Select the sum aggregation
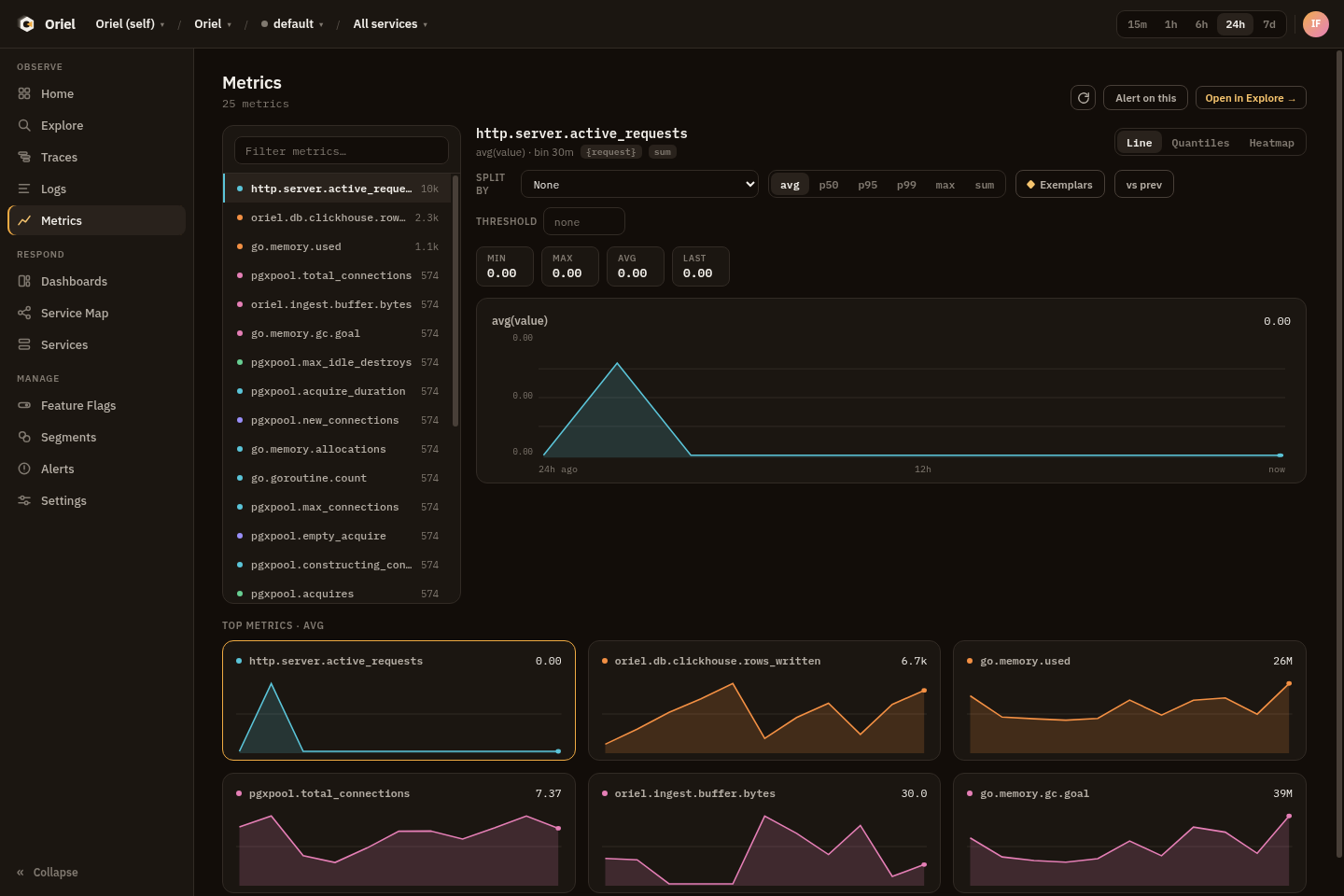The height and width of the screenshot is (896, 1344). 985,185
